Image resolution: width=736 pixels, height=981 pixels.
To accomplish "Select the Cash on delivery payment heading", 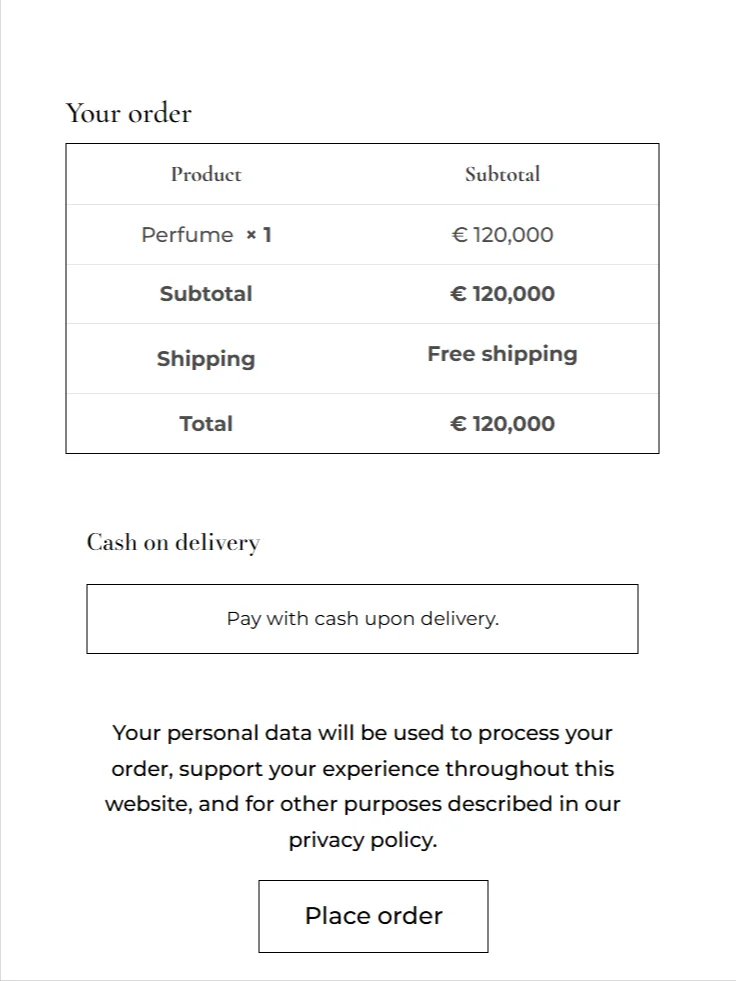I will (173, 543).
